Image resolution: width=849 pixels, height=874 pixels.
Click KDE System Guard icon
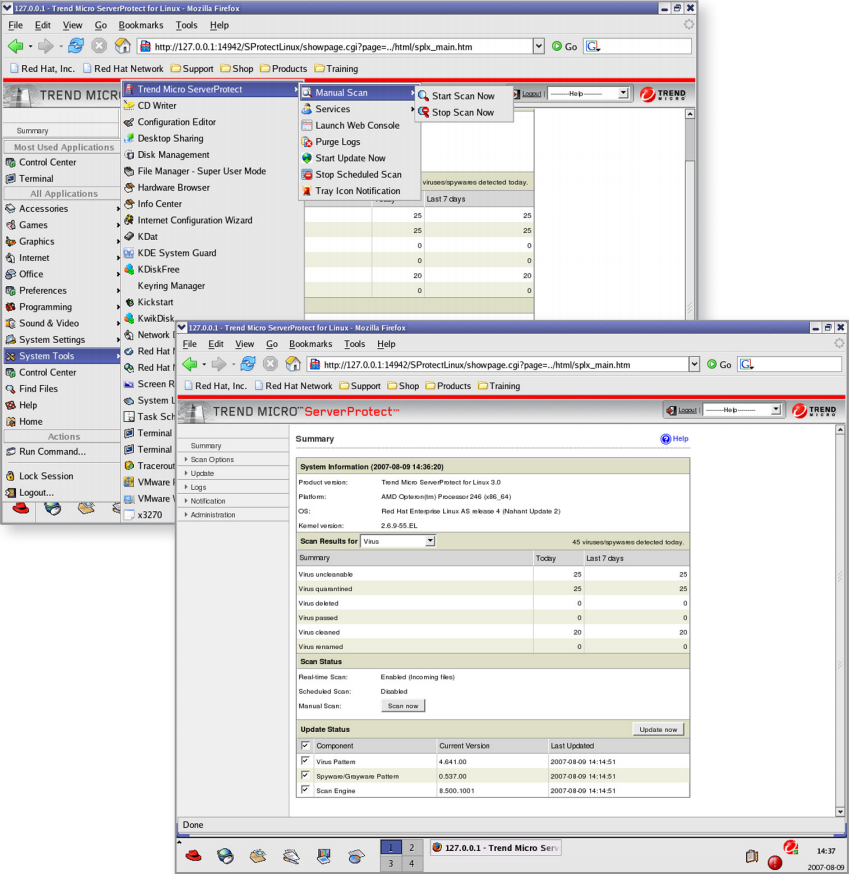click(129, 253)
